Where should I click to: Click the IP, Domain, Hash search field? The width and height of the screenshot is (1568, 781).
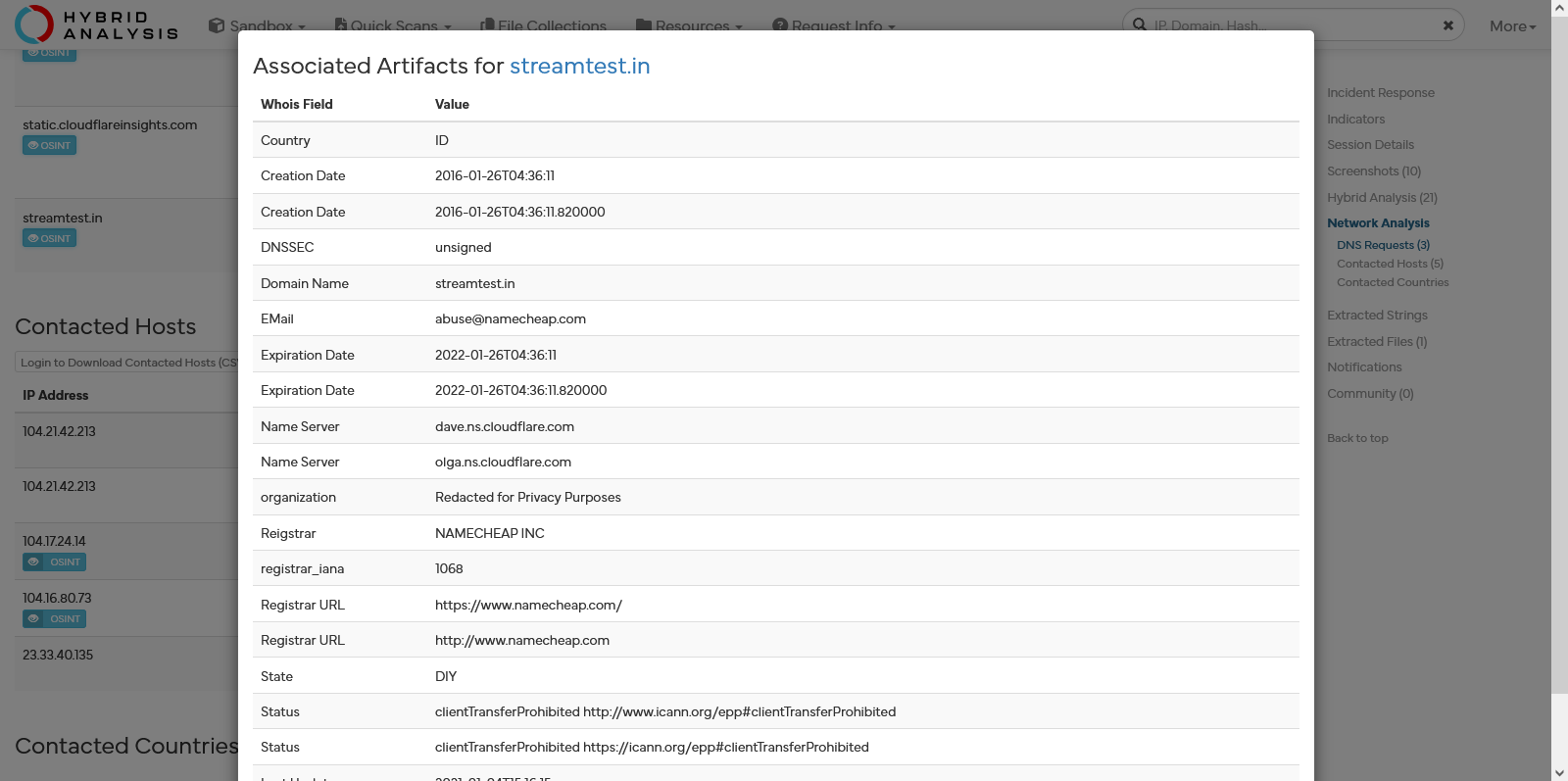click(x=1294, y=25)
